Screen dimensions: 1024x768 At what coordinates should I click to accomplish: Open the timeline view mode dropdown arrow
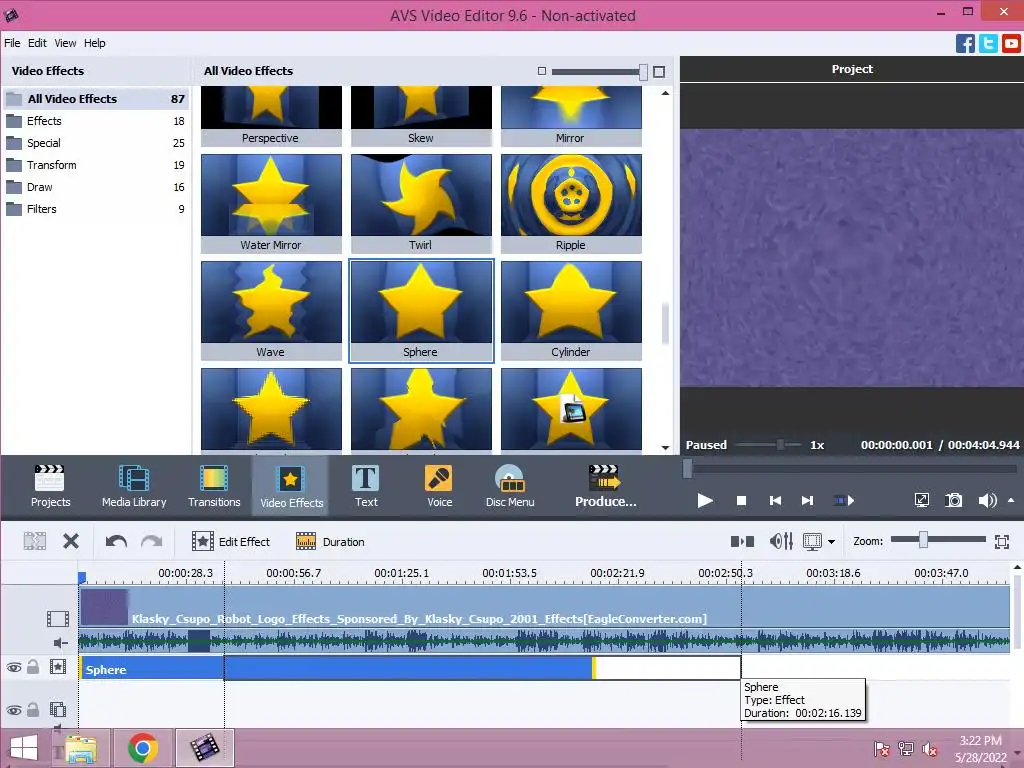831,541
